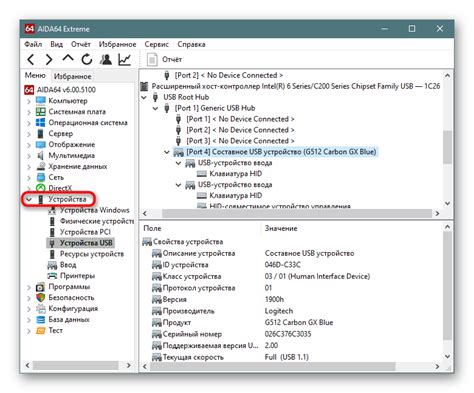Expand the Системная плата tree node
Image resolution: width=474 pixels, height=393 pixels.
click(29, 112)
